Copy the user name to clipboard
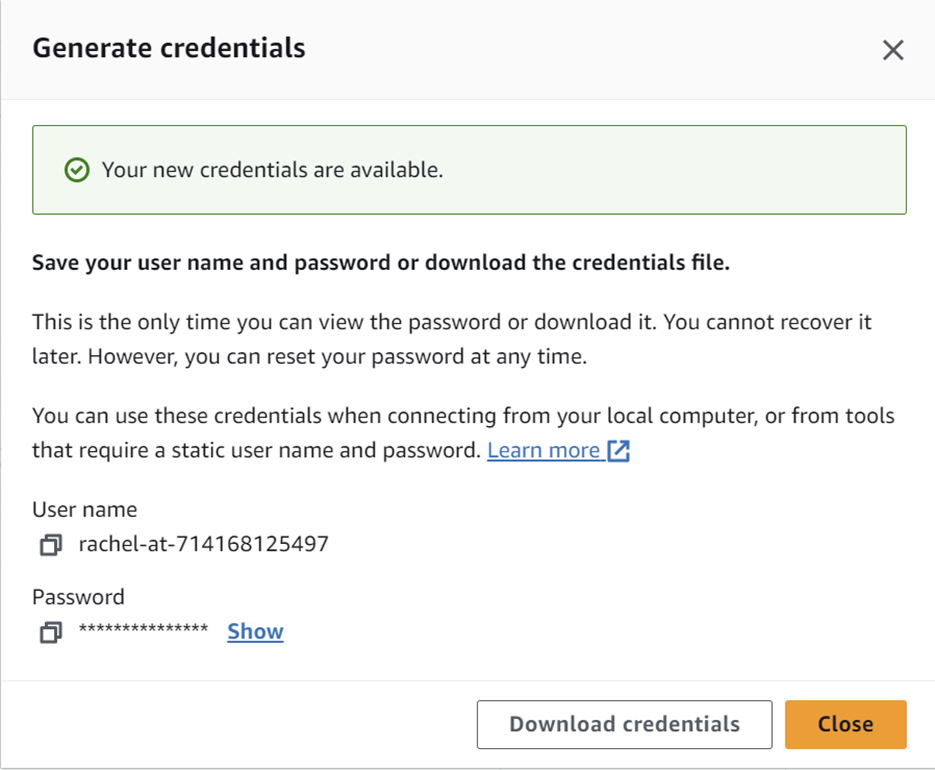The image size is (935, 770). 51,545
